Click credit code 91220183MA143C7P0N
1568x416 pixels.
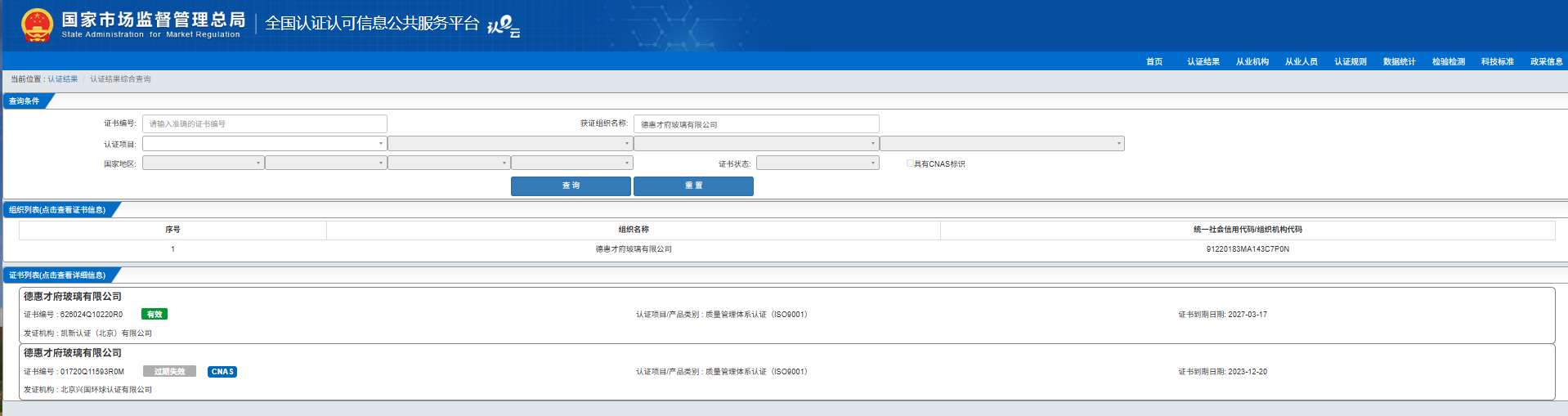tap(1248, 249)
